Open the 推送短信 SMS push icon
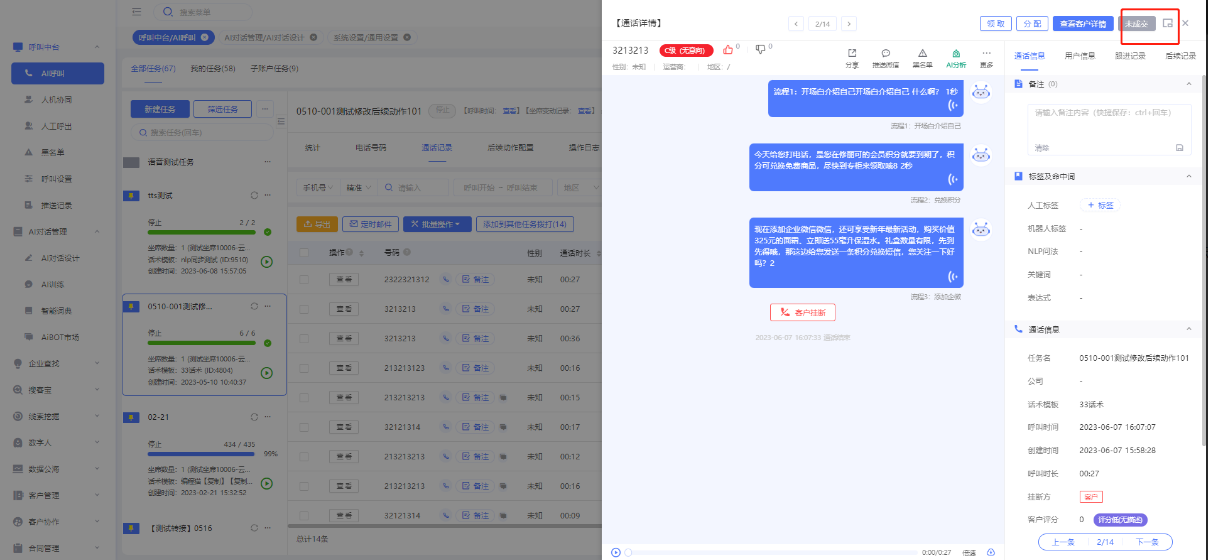1208x560 pixels. point(885,57)
